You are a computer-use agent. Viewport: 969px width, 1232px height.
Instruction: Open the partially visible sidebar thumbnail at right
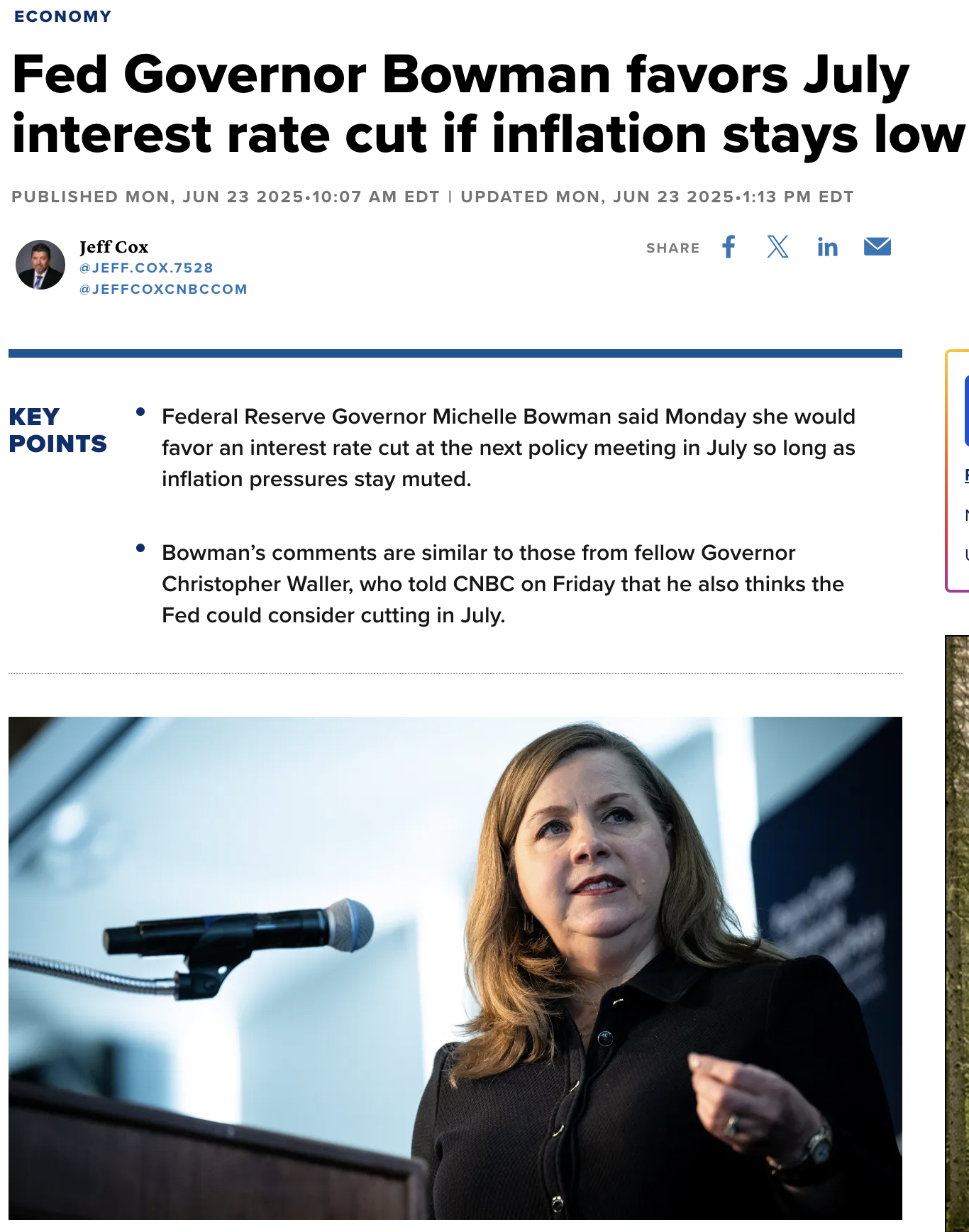click(957, 933)
